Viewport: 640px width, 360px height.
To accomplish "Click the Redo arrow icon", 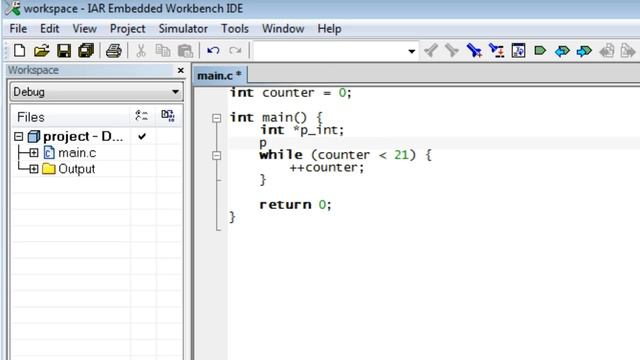I will [x=235, y=51].
